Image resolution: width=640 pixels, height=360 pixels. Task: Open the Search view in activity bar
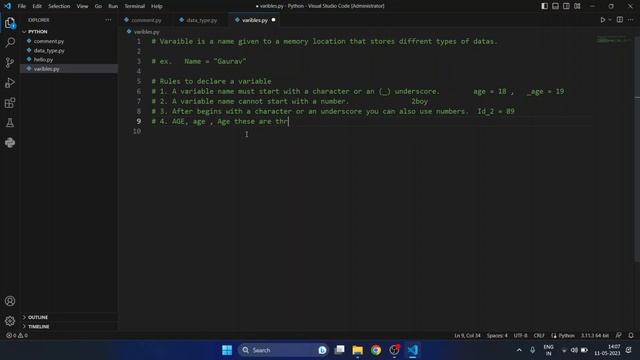[x=10, y=42]
